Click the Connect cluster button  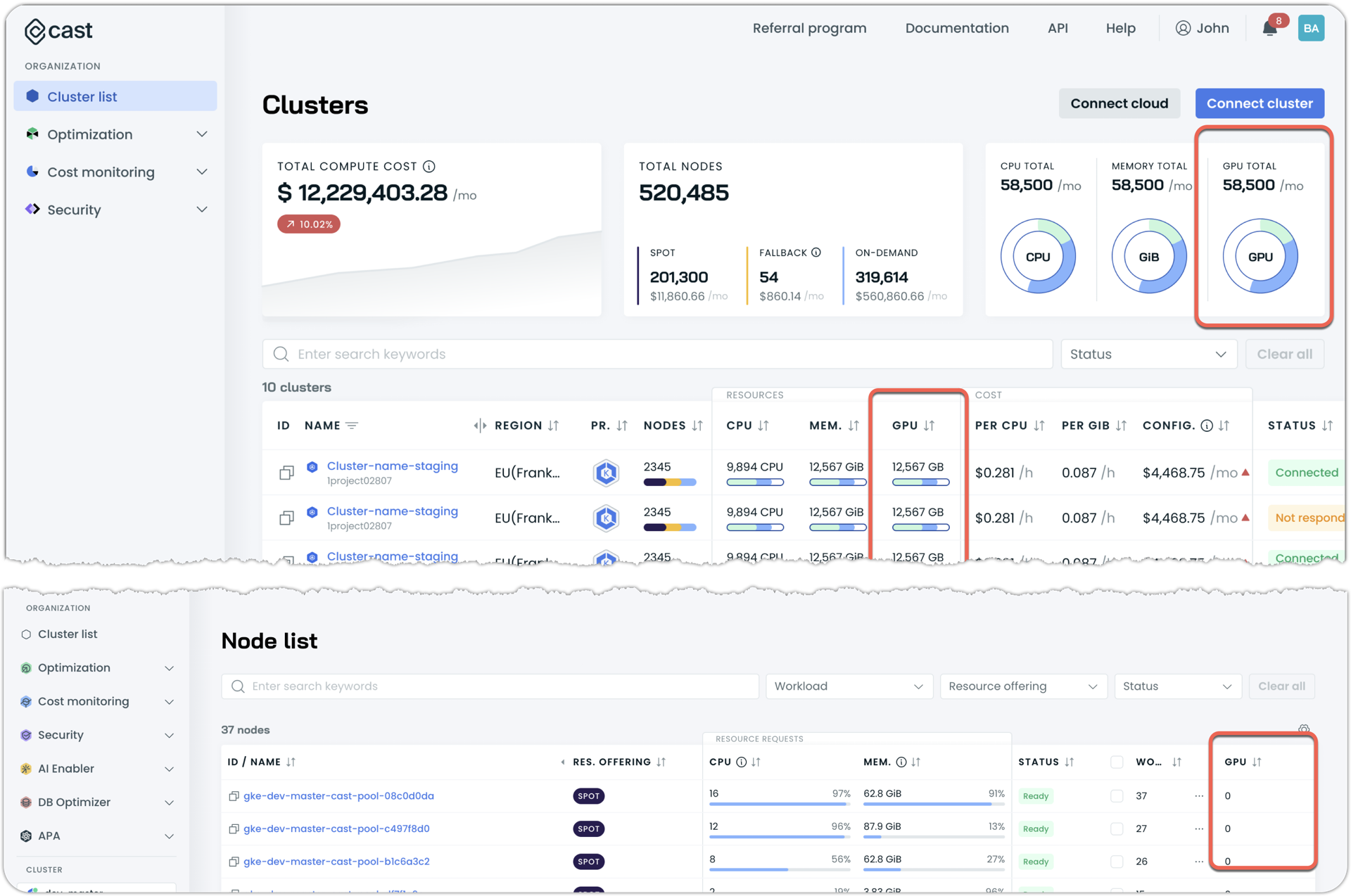coord(1259,103)
